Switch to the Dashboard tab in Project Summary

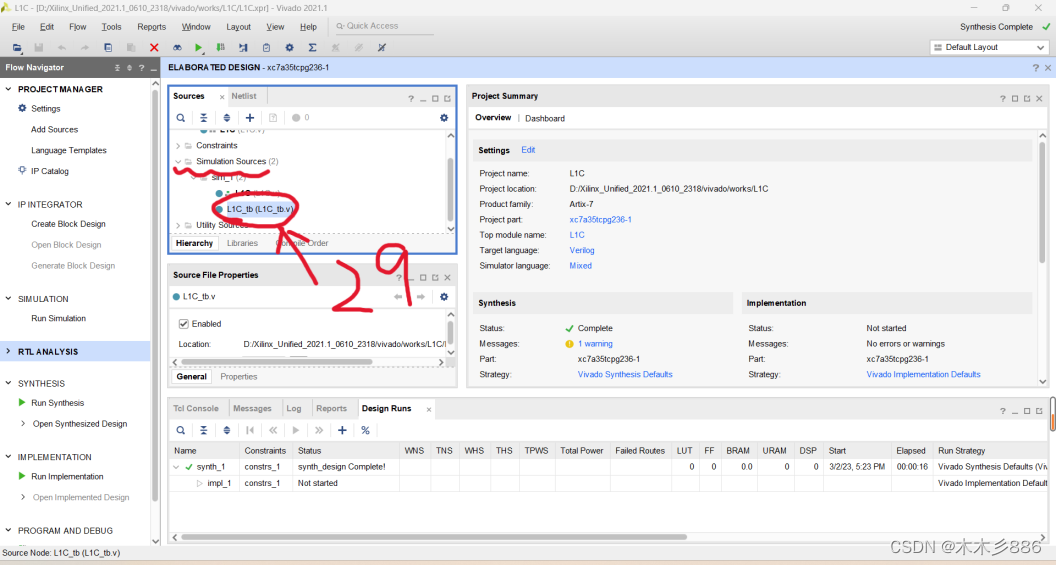tap(545, 119)
